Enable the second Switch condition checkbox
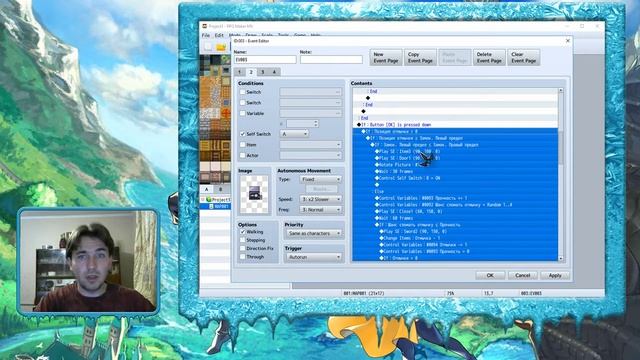The image size is (640, 360). pyautogui.click(x=242, y=103)
